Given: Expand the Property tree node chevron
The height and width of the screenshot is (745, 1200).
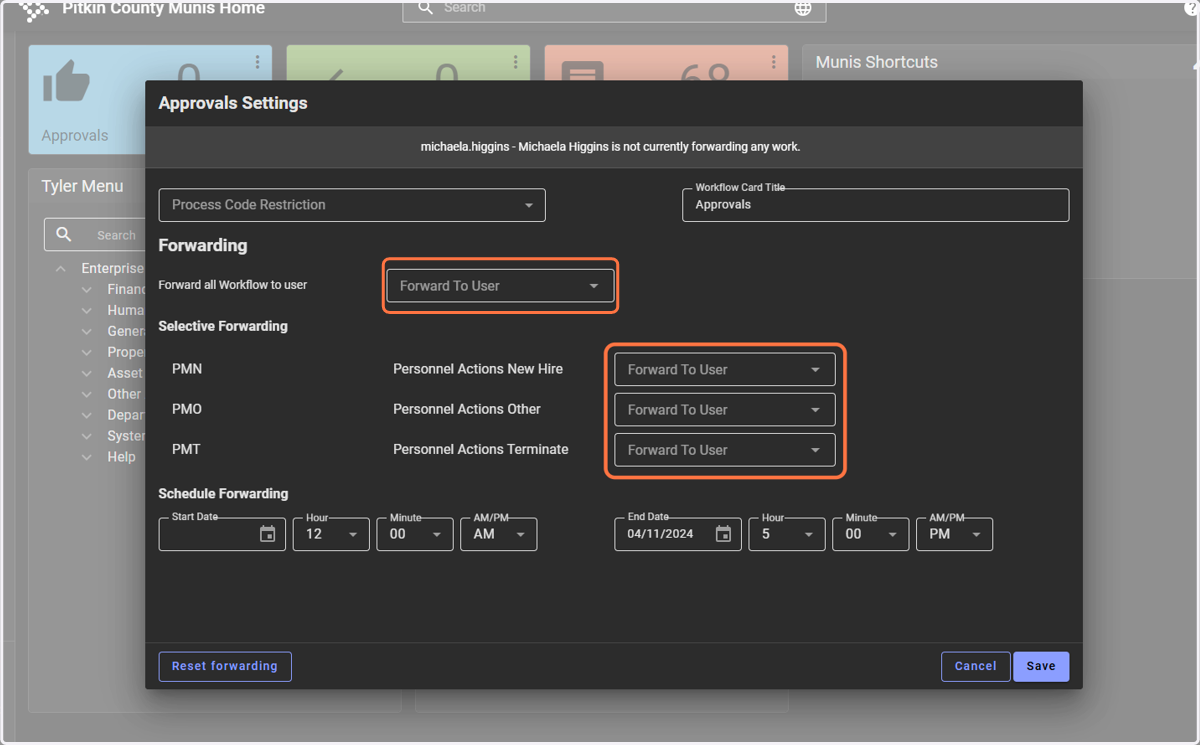Looking at the screenshot, I should coord(87,353).
